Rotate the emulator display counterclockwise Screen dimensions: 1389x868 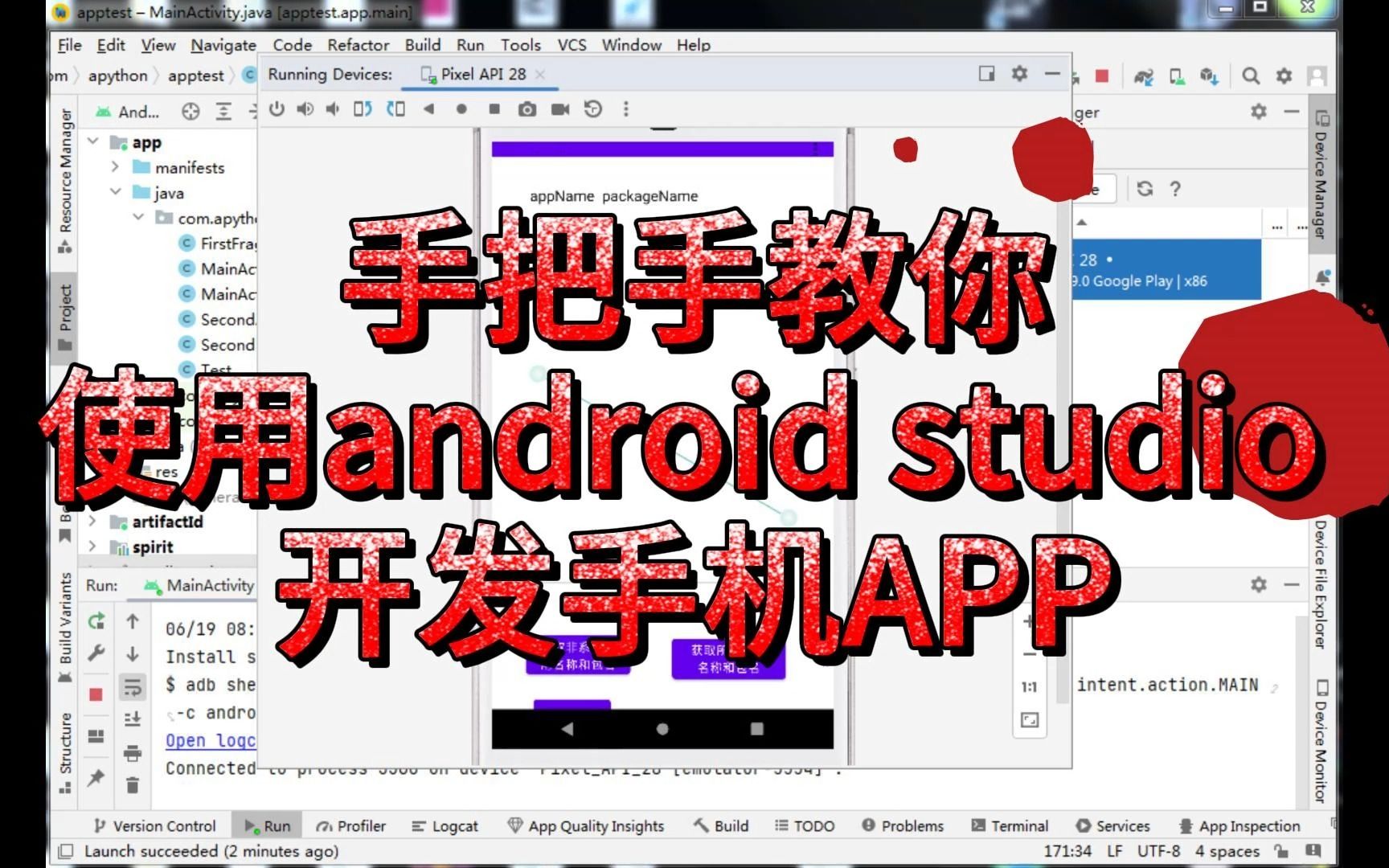(x=363, y=108)
